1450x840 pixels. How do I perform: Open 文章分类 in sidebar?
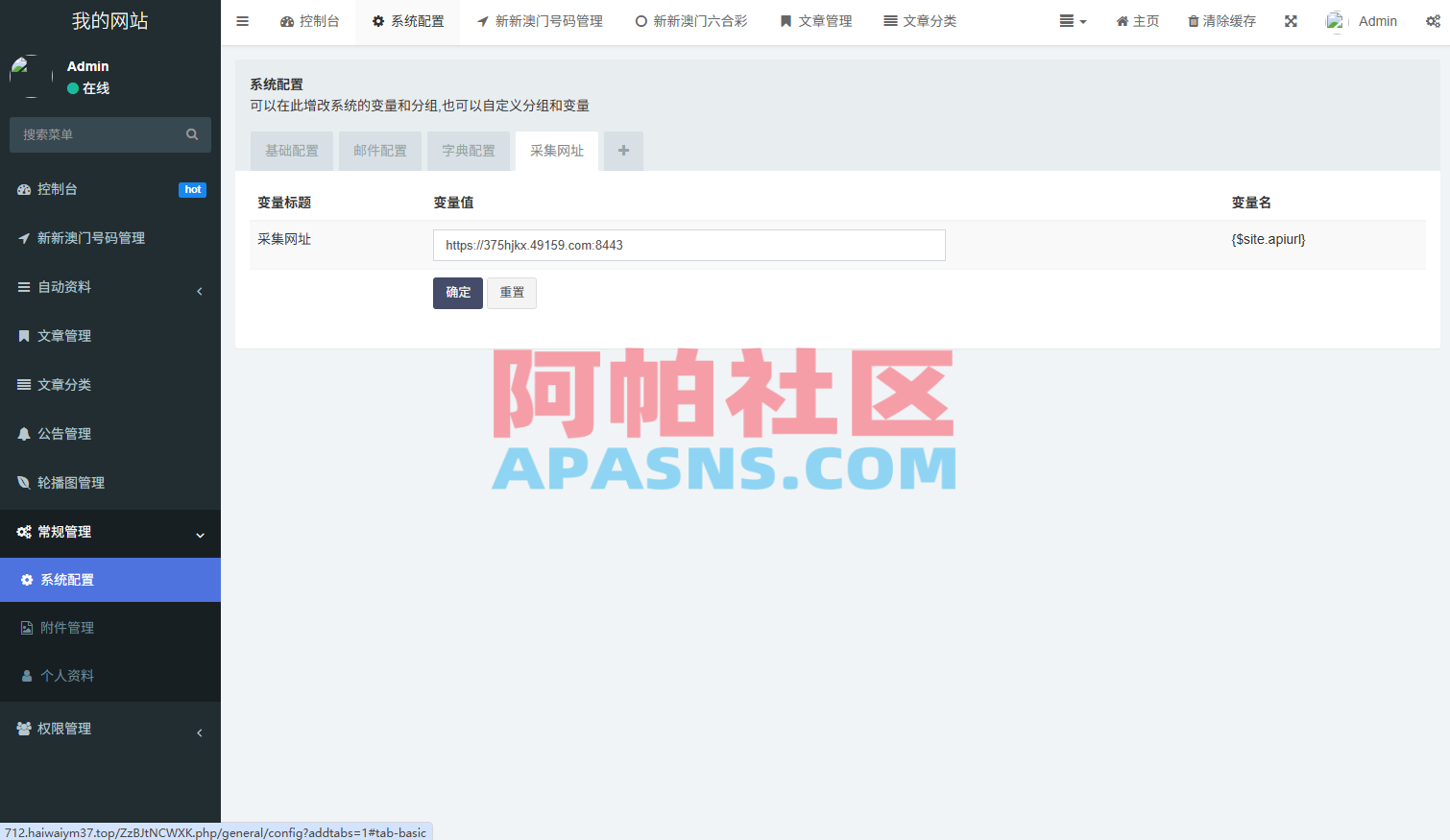pyautogui.click(x=110, y=385)
